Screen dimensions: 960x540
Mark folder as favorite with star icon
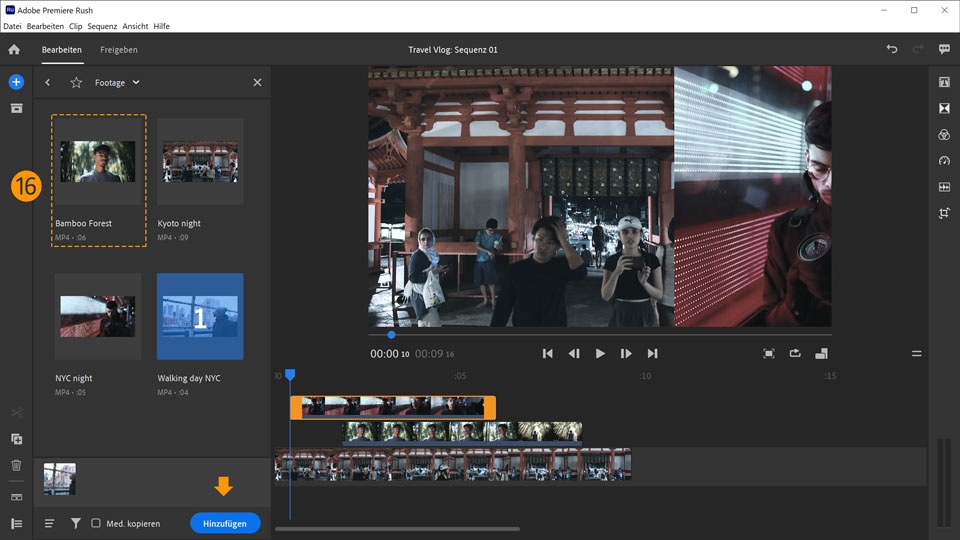tap(76, 82)
